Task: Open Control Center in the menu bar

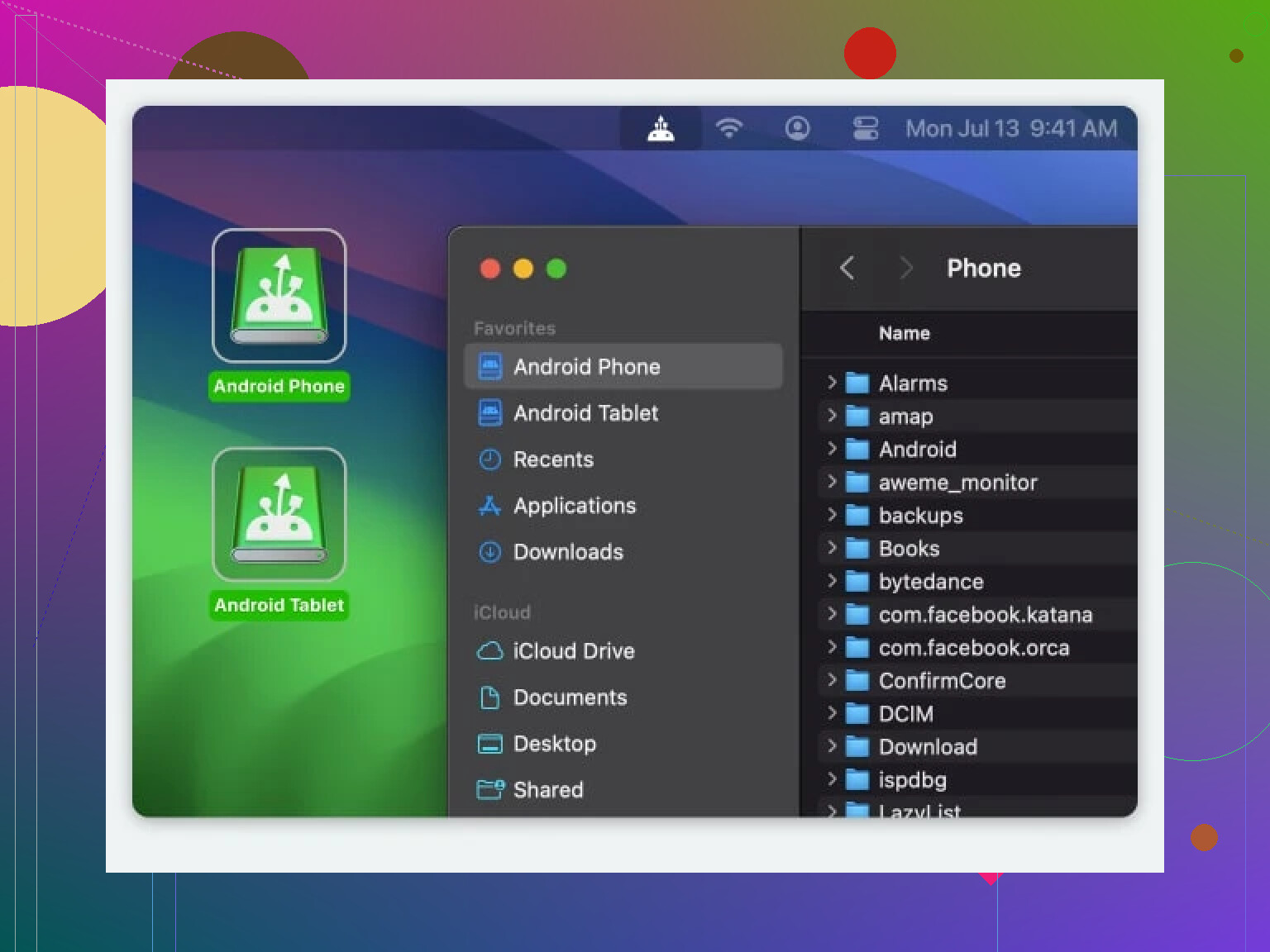Action: coord(866,128)
